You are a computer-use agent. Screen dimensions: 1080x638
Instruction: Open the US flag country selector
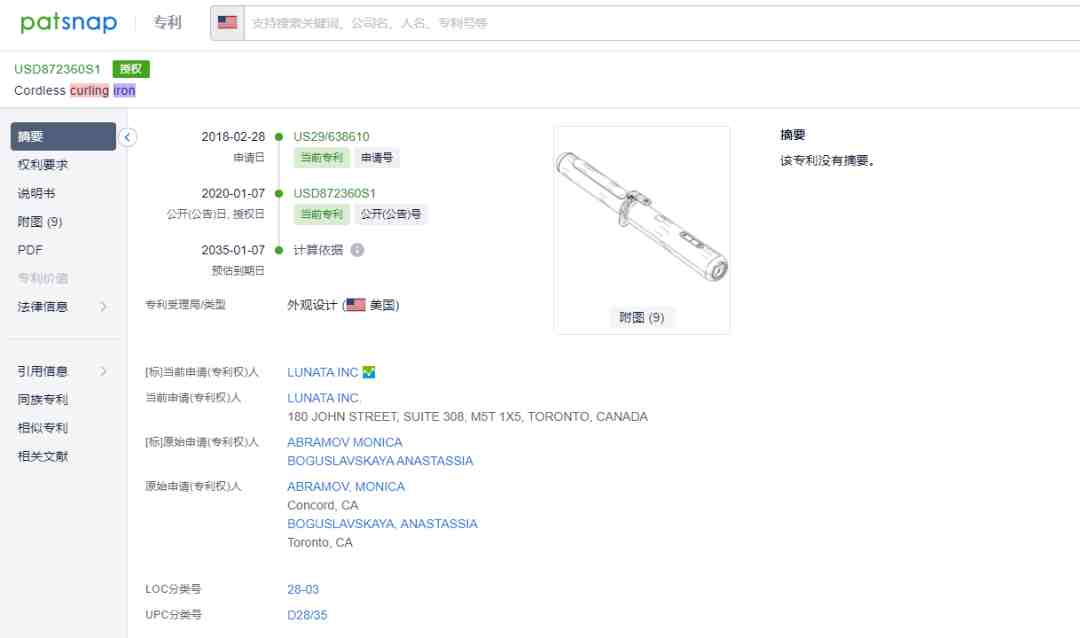pyautogui.click(x=227, y=23)
